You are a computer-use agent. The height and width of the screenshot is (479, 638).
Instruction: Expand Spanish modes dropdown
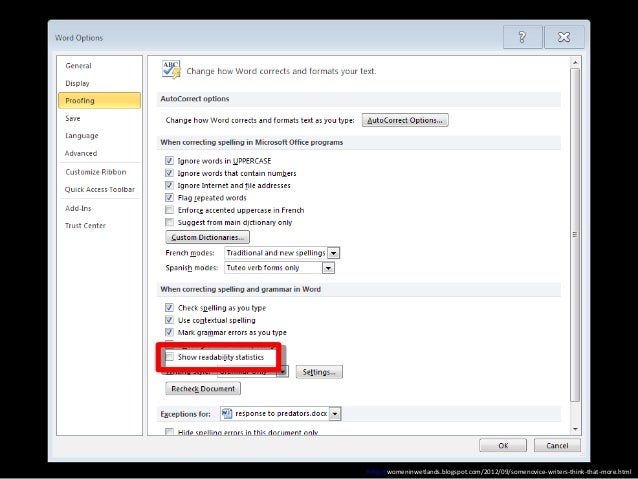point(328,268)
